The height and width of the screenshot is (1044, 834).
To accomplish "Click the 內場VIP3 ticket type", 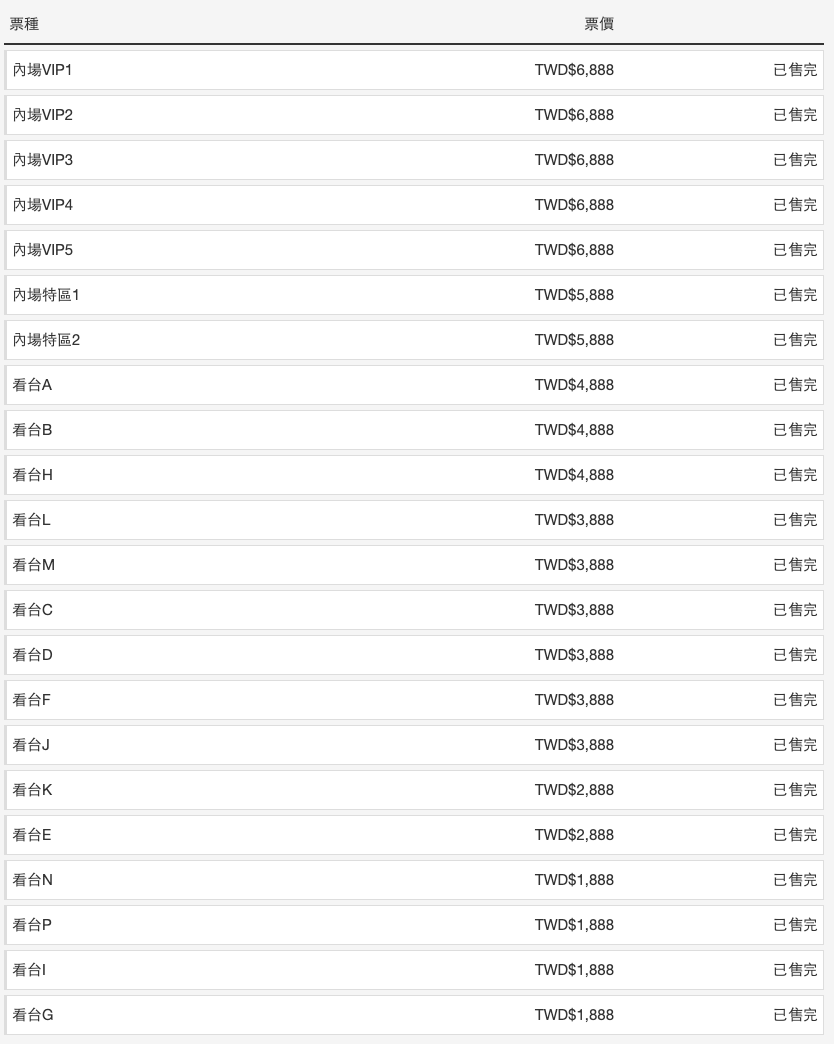I will tap(43, 160).
